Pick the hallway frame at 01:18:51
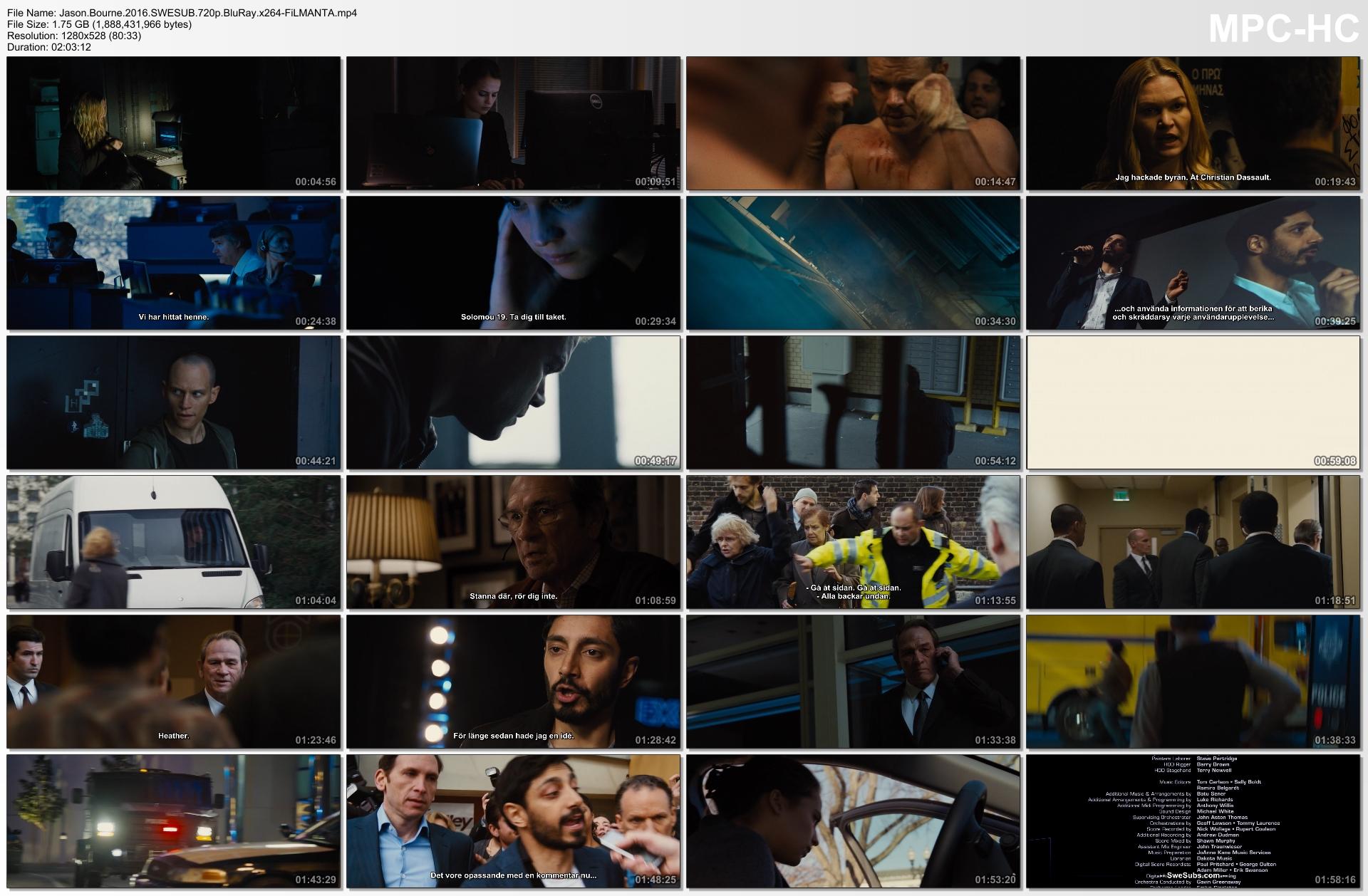The height and width of the screenshot is (896, 1368). pos(1193,542)
